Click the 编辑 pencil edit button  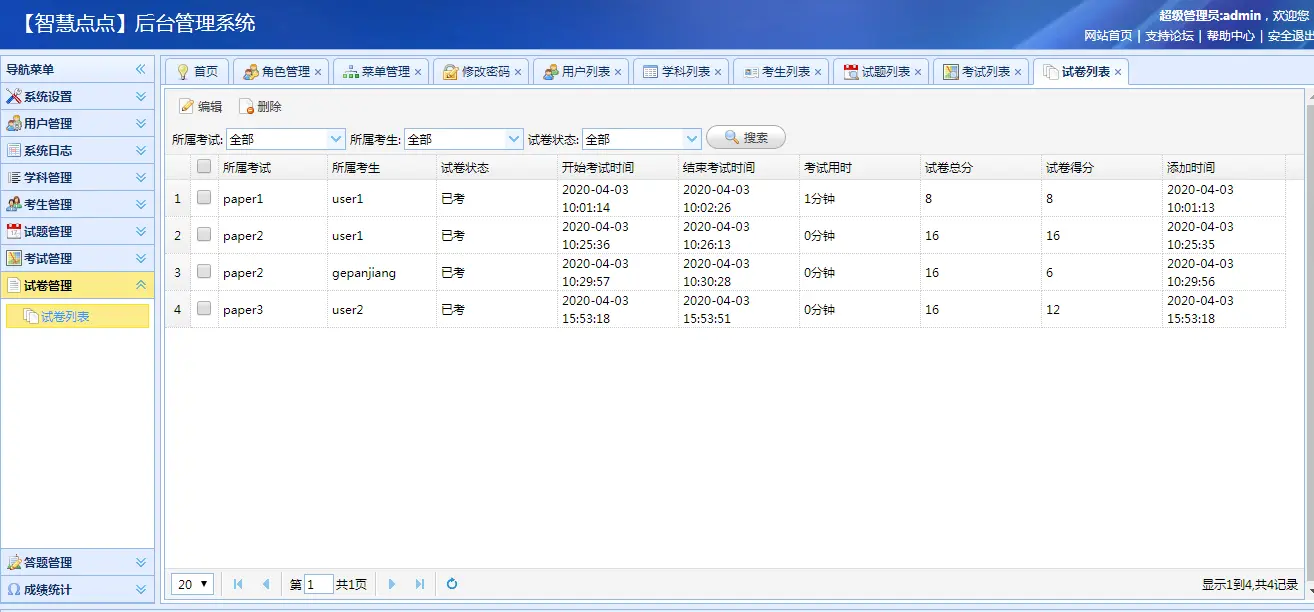(x=200, y=107)
